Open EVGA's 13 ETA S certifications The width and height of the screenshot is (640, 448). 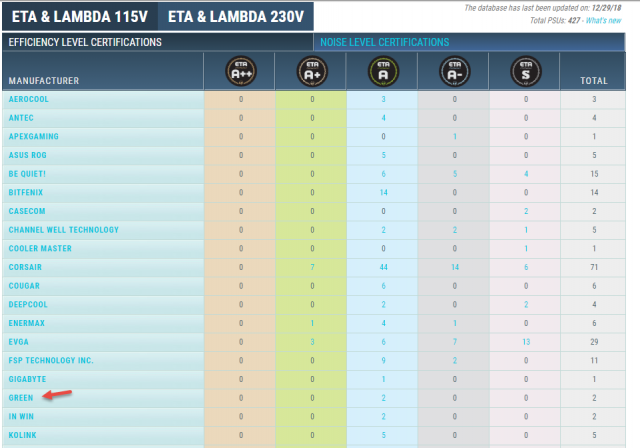pyautogui.click(x=525, y=341)
